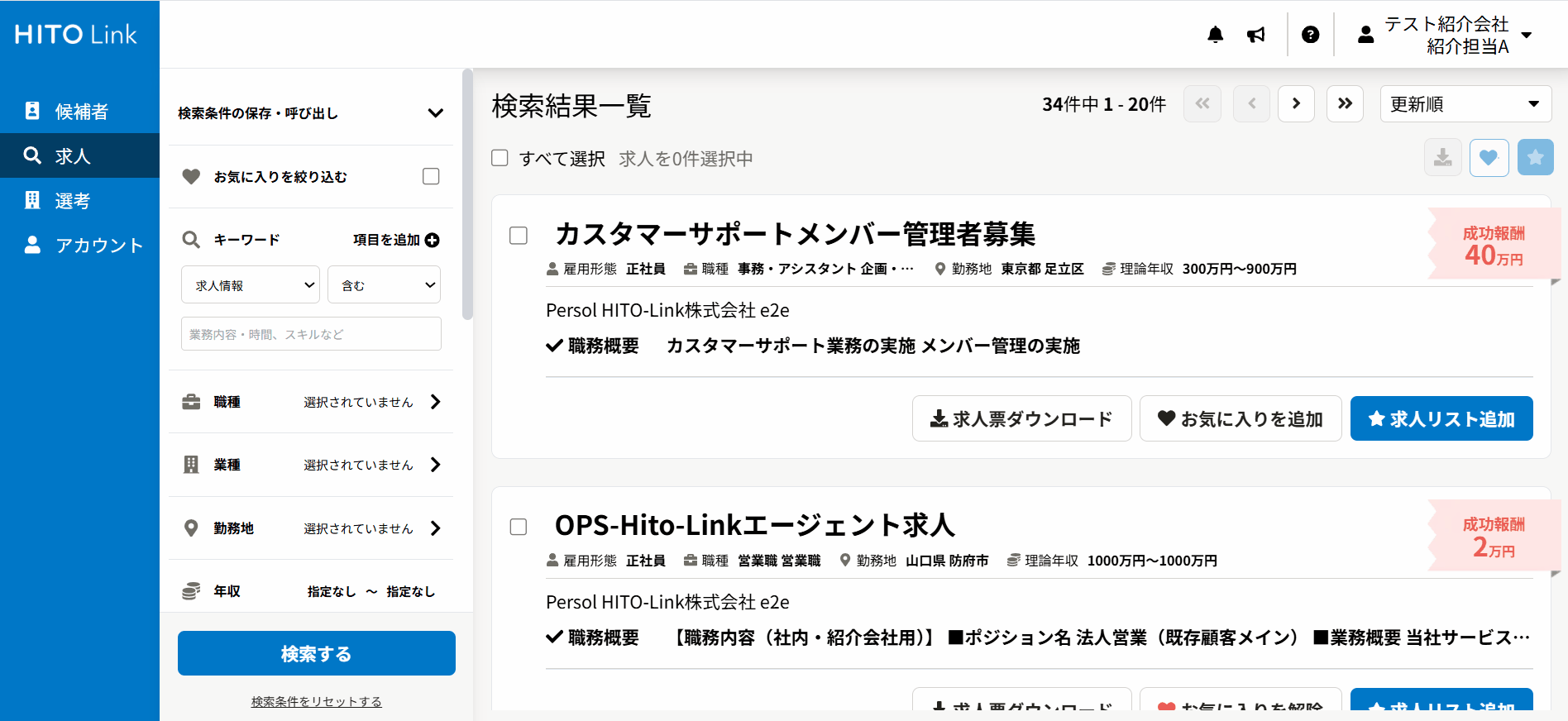Open the 求人情報 keyword field dropdown
1568x721 pixels.
[x=251, y=284]
